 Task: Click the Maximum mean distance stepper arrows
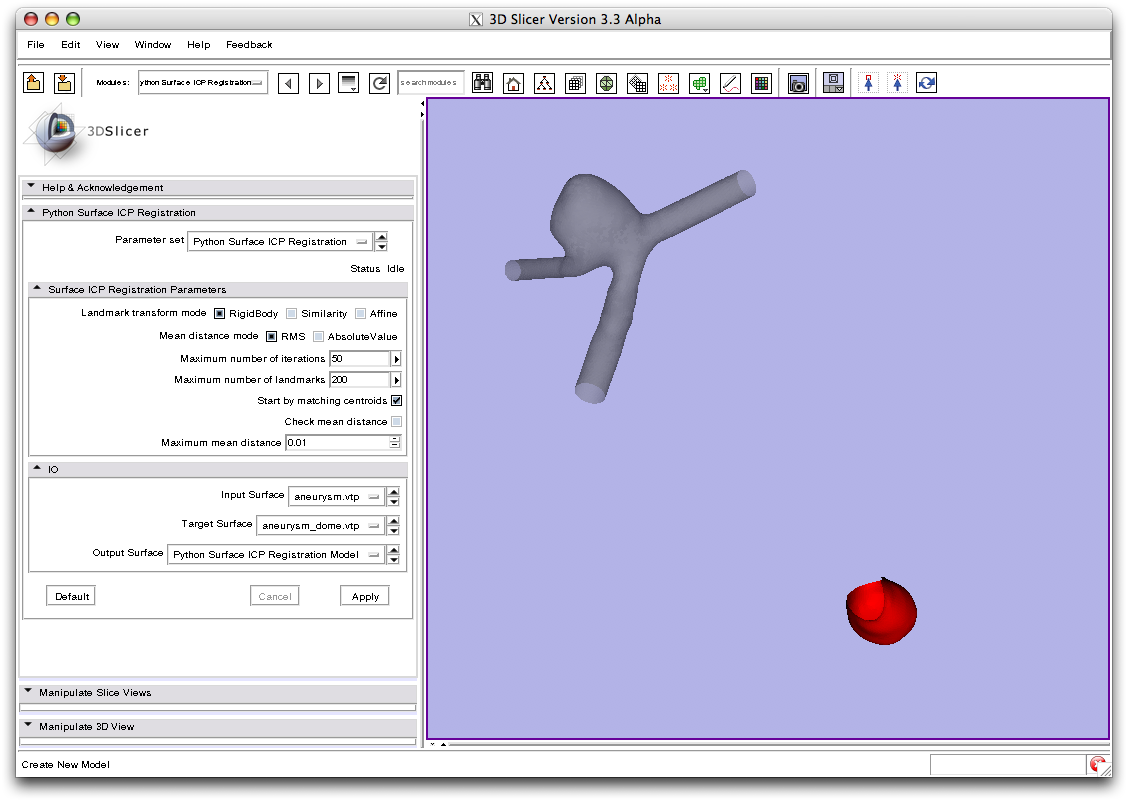coord(395,443)
